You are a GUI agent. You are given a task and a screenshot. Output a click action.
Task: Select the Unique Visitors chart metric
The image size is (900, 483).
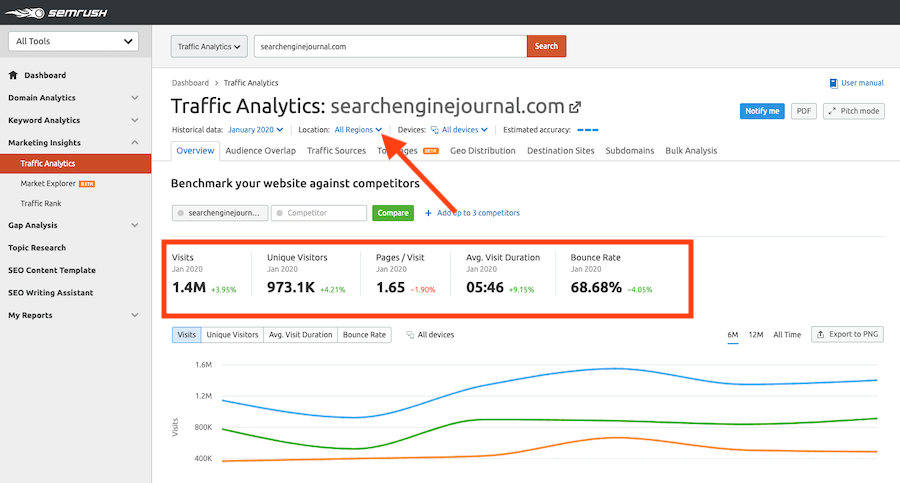point(232,335)
